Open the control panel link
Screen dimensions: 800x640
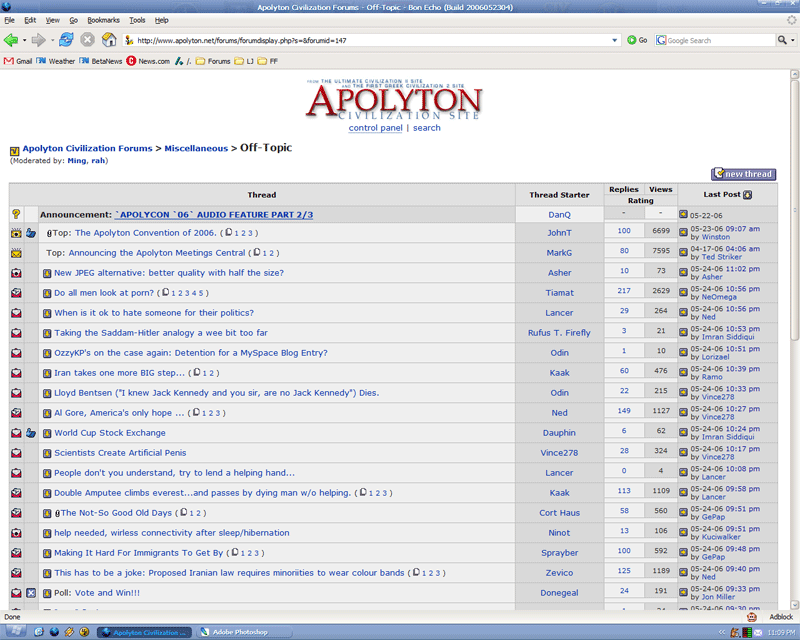tap(375, 128)
